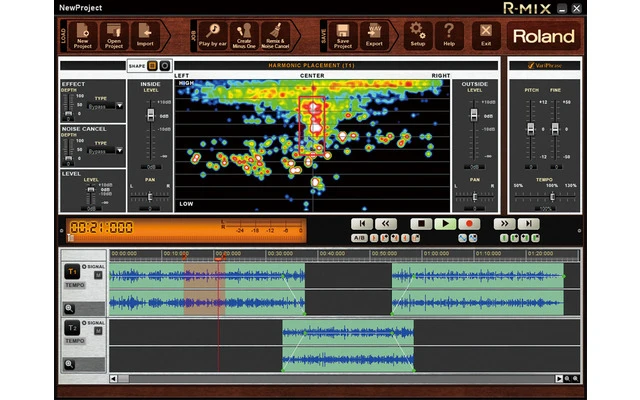Screen dimensions: 640x400
Task: Click the timeline scrollbar left arrow
Action: click(113, 379)
